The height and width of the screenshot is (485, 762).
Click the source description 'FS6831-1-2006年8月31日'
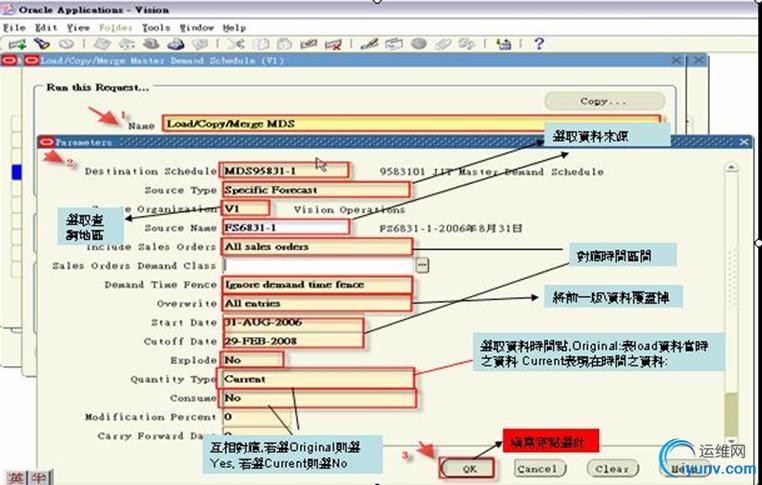pyautogui.click(x=450, y=228)
